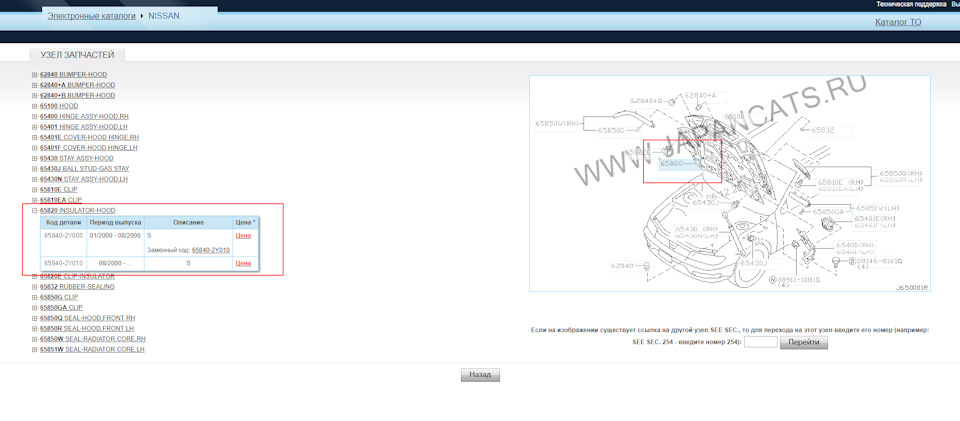Open the 65401F COVER-HOOD HINGE,LH link
960x421 pixels.
89,147
